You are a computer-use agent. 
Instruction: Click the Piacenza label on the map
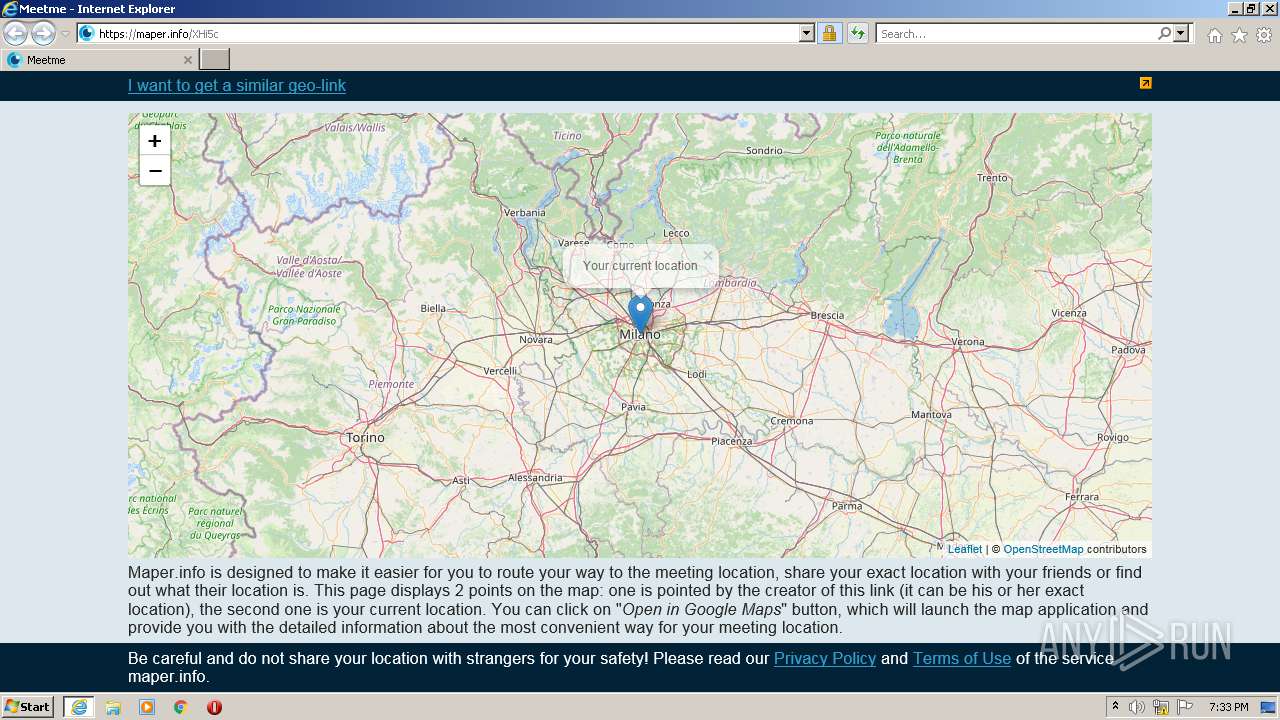click(x=732, y=442)
